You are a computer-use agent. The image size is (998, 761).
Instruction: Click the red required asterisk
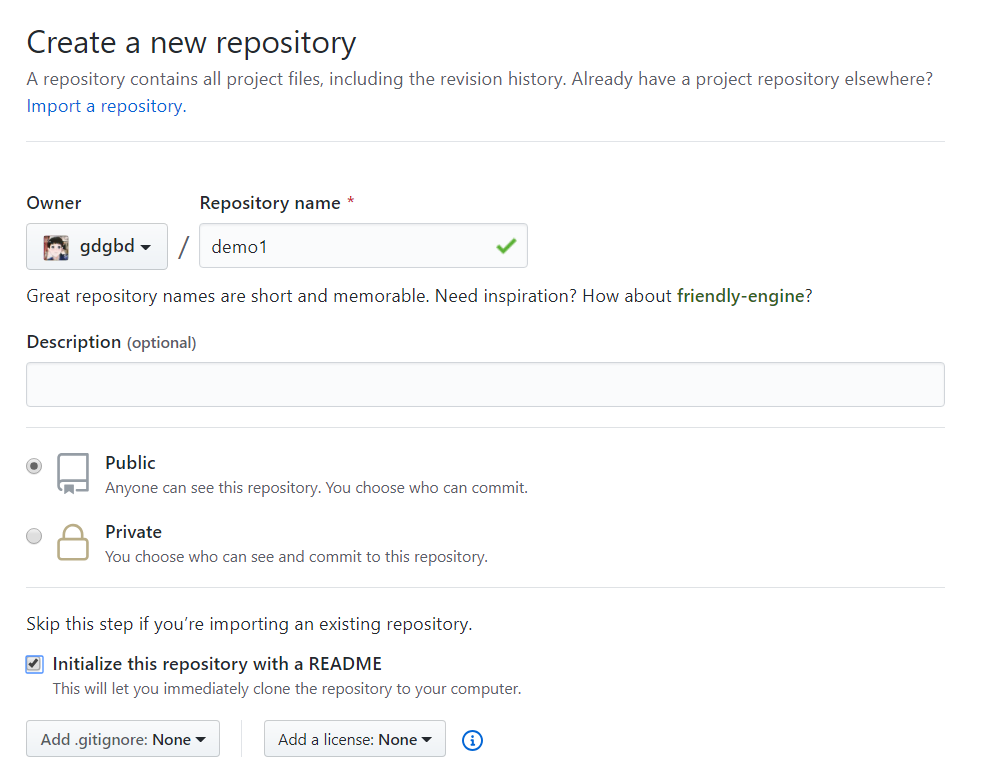(351, 202)
